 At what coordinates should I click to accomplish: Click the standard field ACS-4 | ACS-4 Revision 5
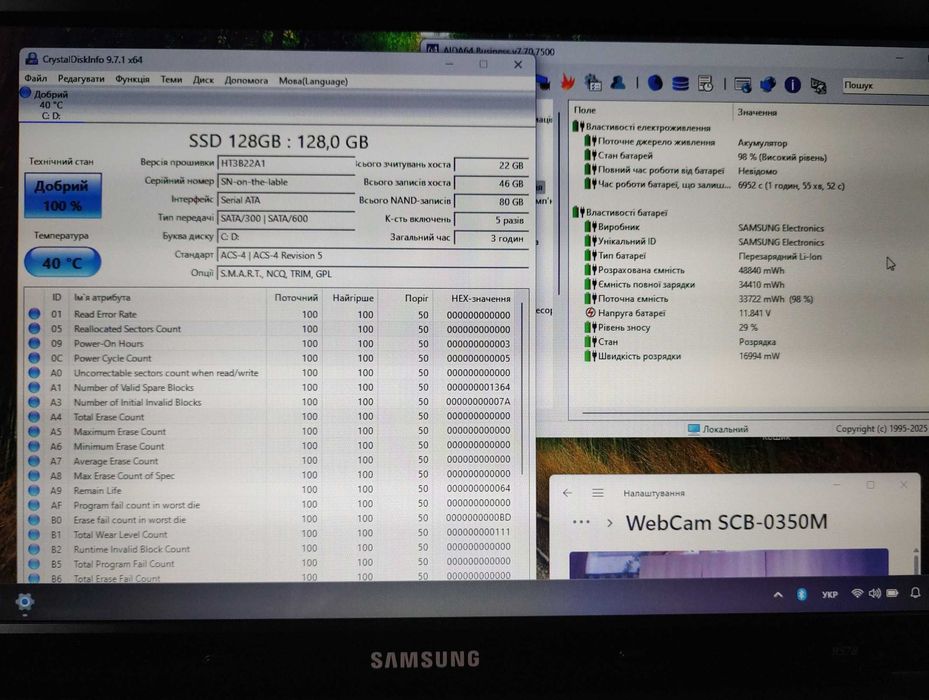[373, 255]
